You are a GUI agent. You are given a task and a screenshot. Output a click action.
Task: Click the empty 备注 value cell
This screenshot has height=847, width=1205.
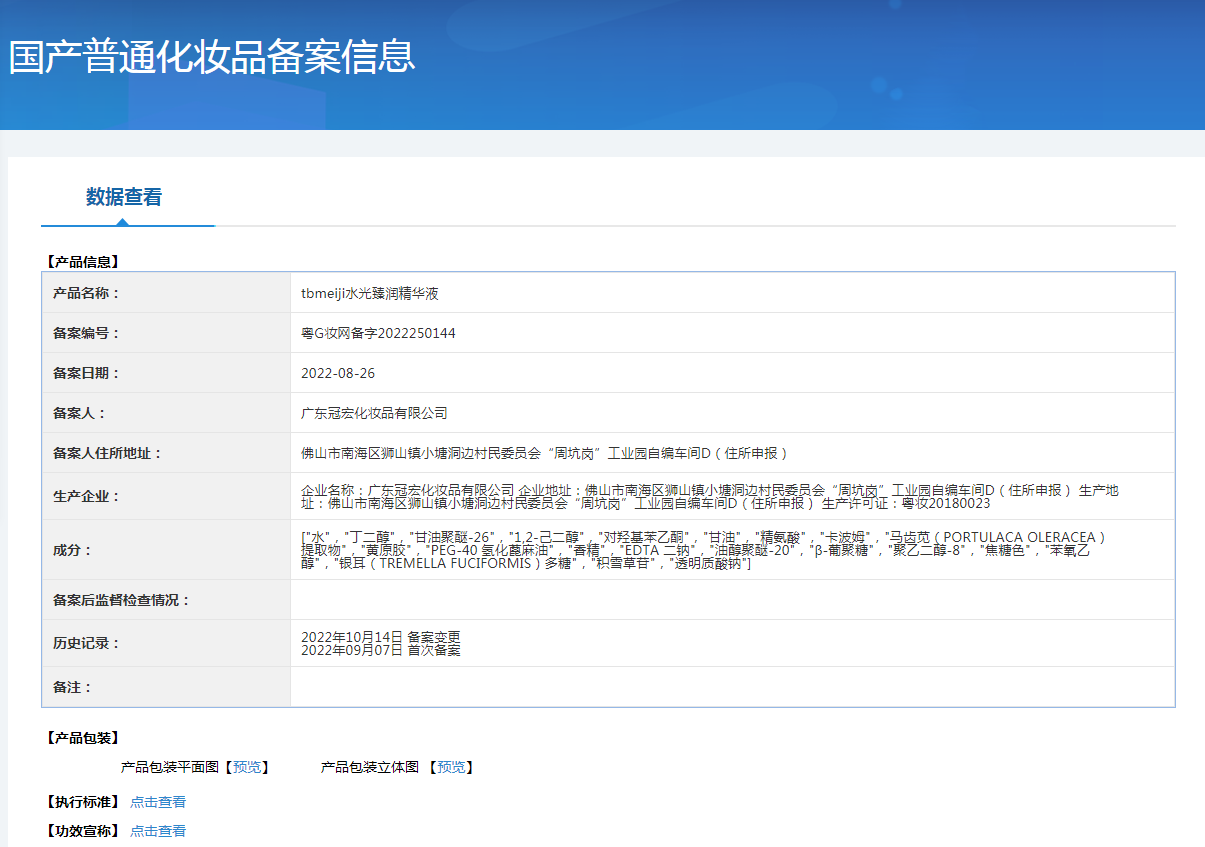732,687
